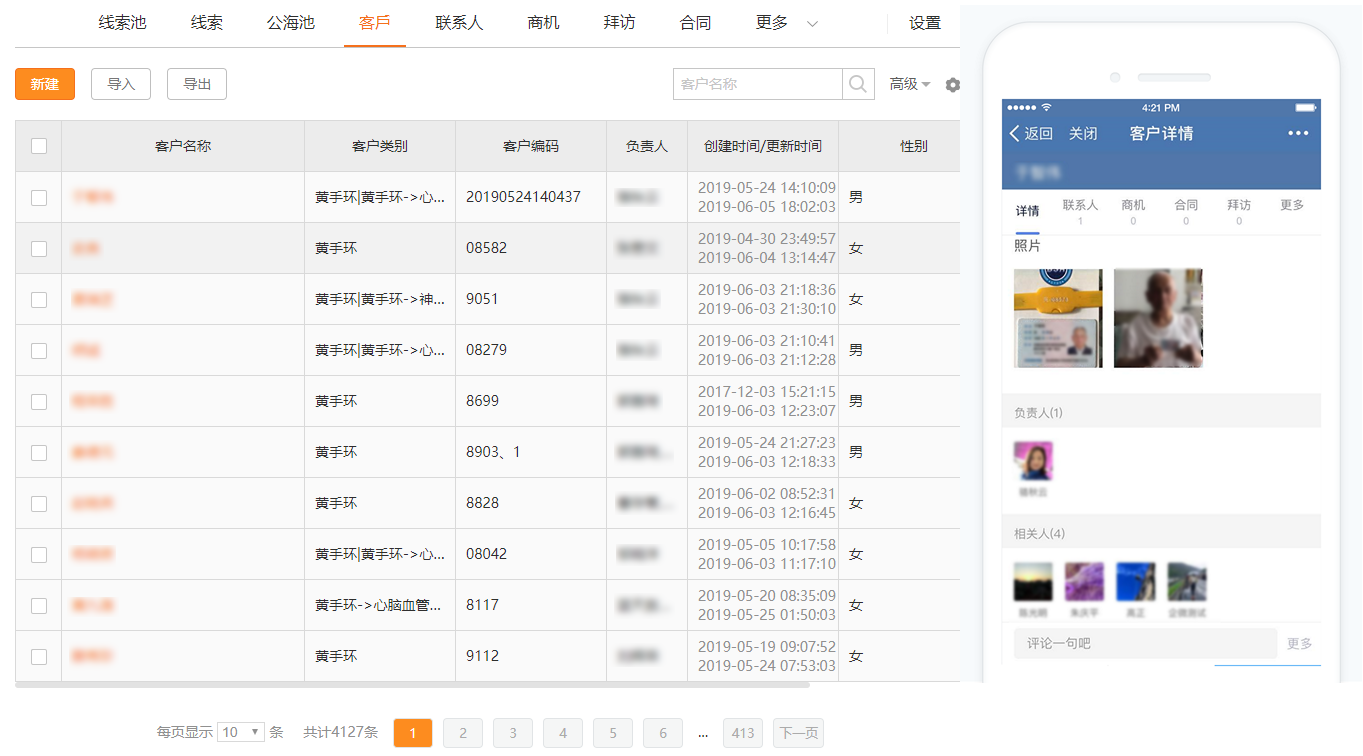This screenshot has height=756, width=1363.
Task: Check the row with code 08042
Action: 39,554
